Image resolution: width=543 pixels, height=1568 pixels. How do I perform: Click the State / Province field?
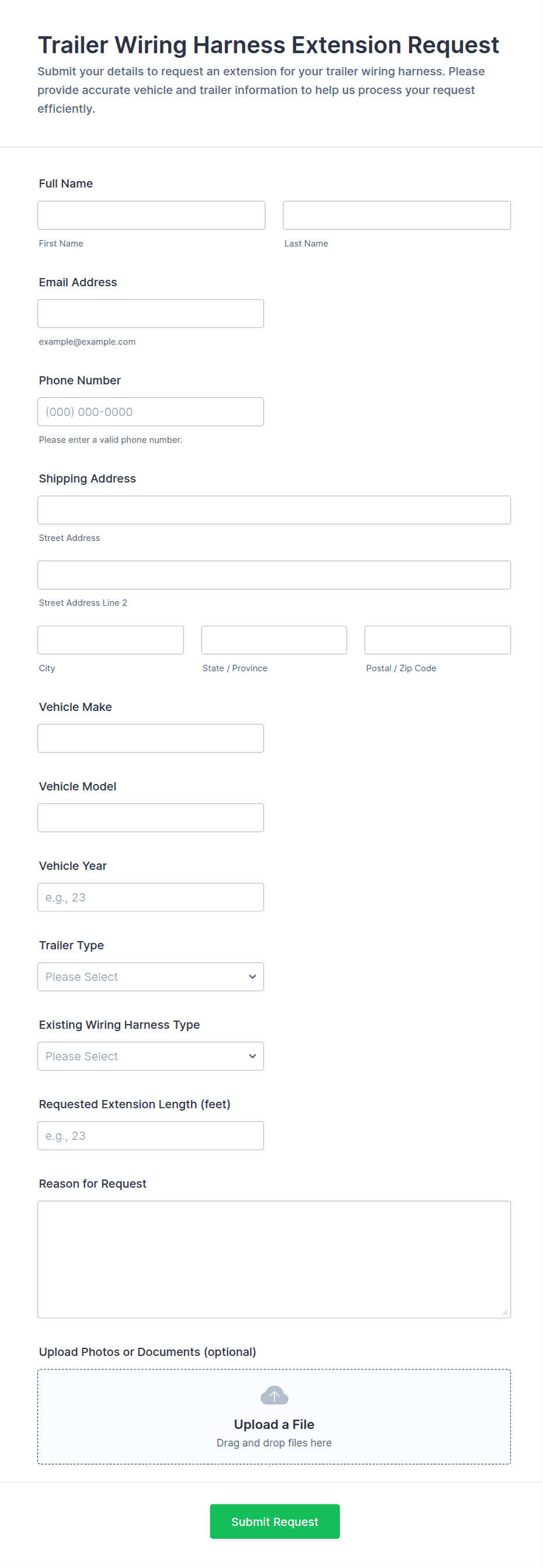[274, 640]
